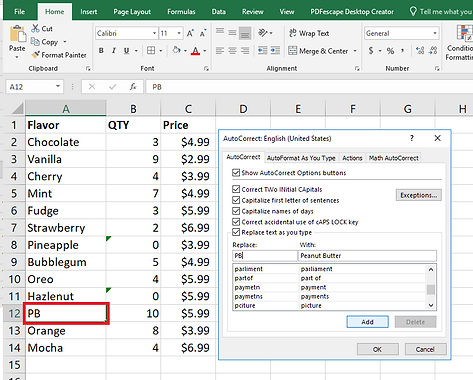Decrease decimal places

[433, 51]
